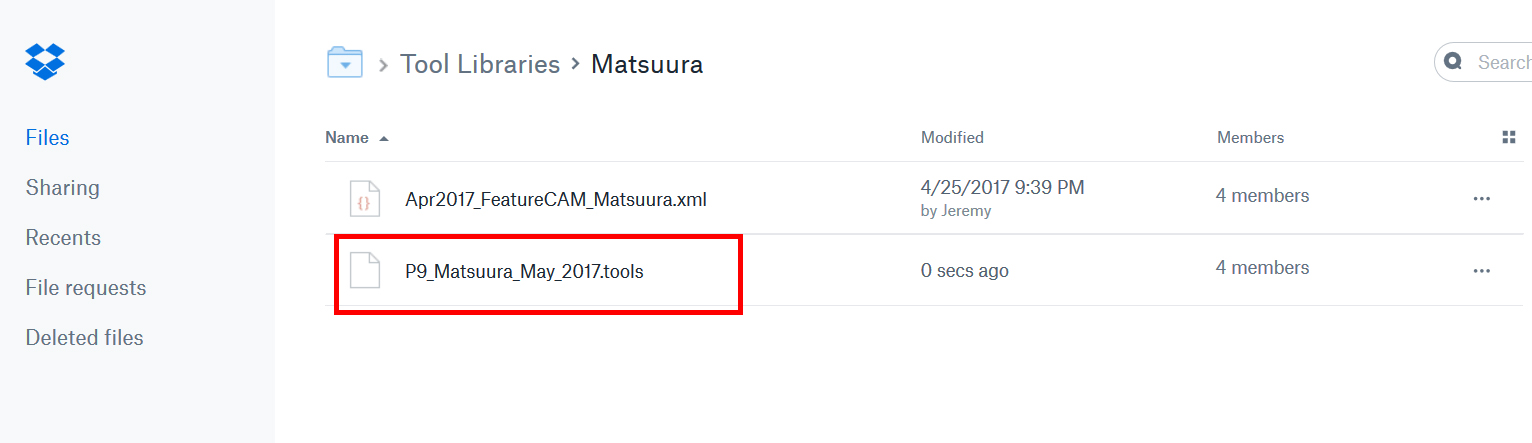Switch to grid view layout
The width and height of the screenshot is (1532, 443).
pyautogui.click(x=1509, y=138)
